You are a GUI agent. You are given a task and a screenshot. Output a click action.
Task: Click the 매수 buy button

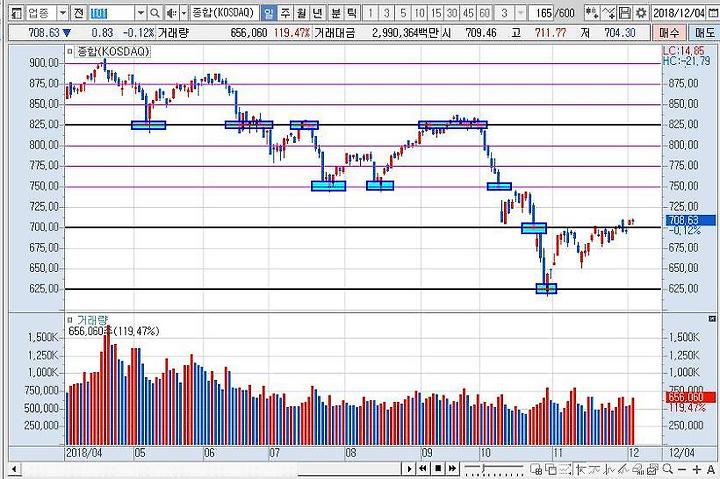(669, 33)
